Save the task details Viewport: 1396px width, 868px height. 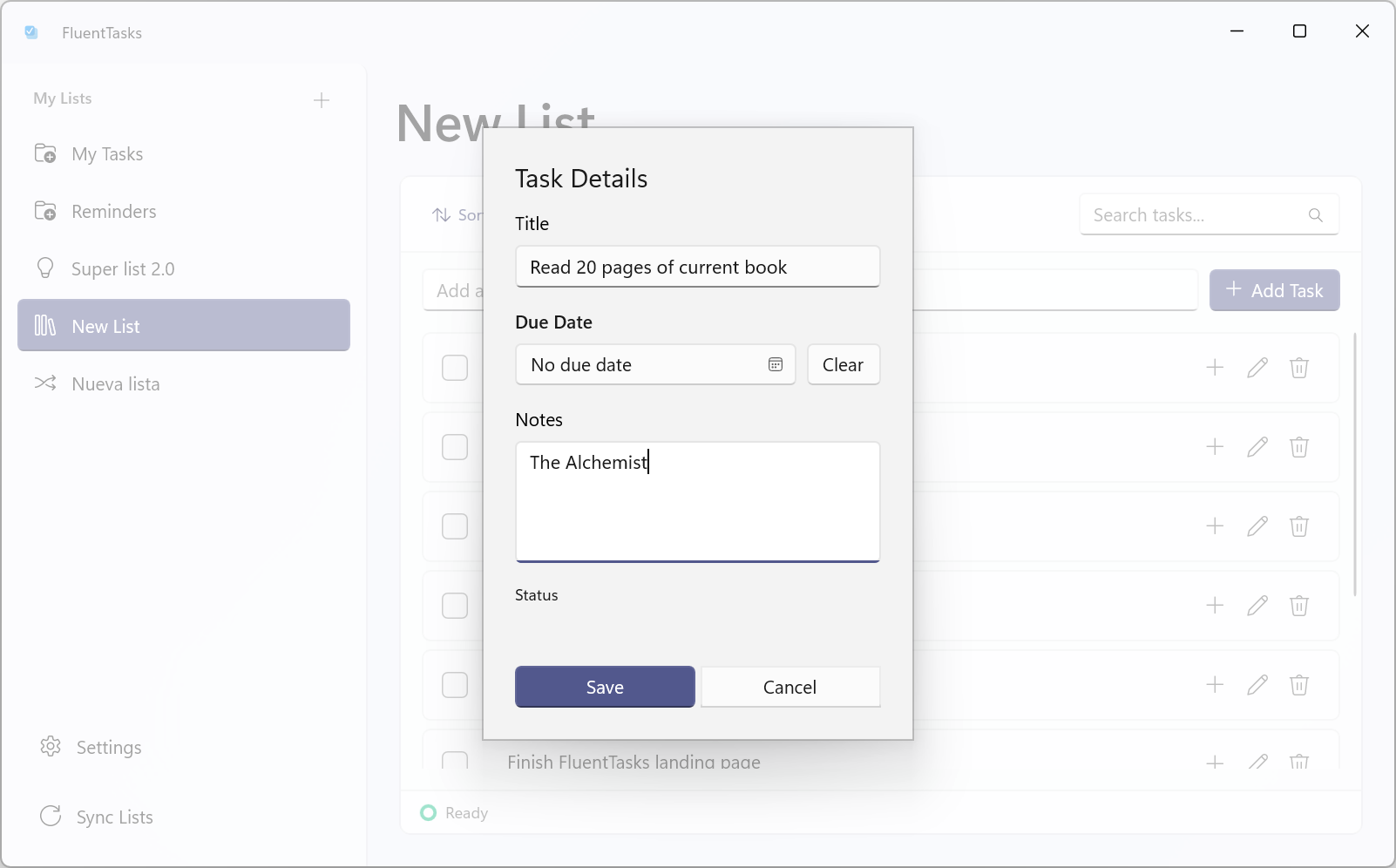pos(605,687)
